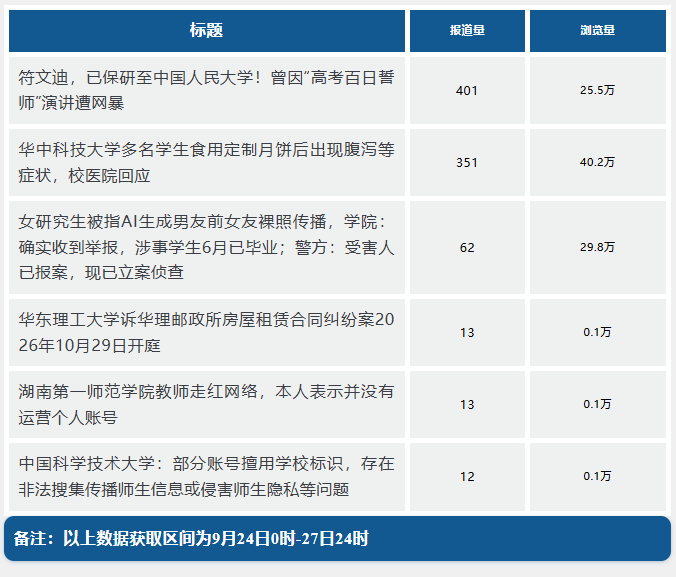Select the 华中科技大学 月饼 腹泻 headline

(x=207, y=163)
